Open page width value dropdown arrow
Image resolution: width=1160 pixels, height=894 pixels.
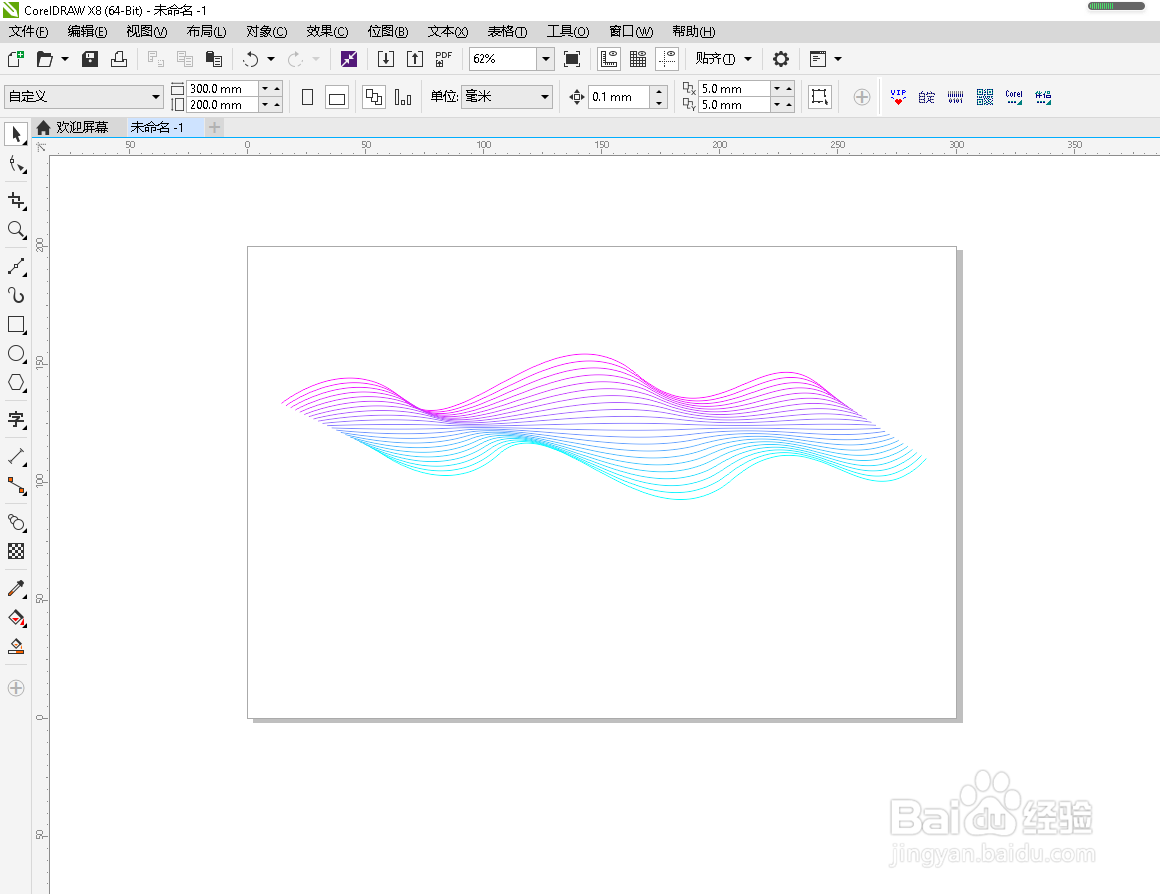pyautogui.click(x=265, y=88)
